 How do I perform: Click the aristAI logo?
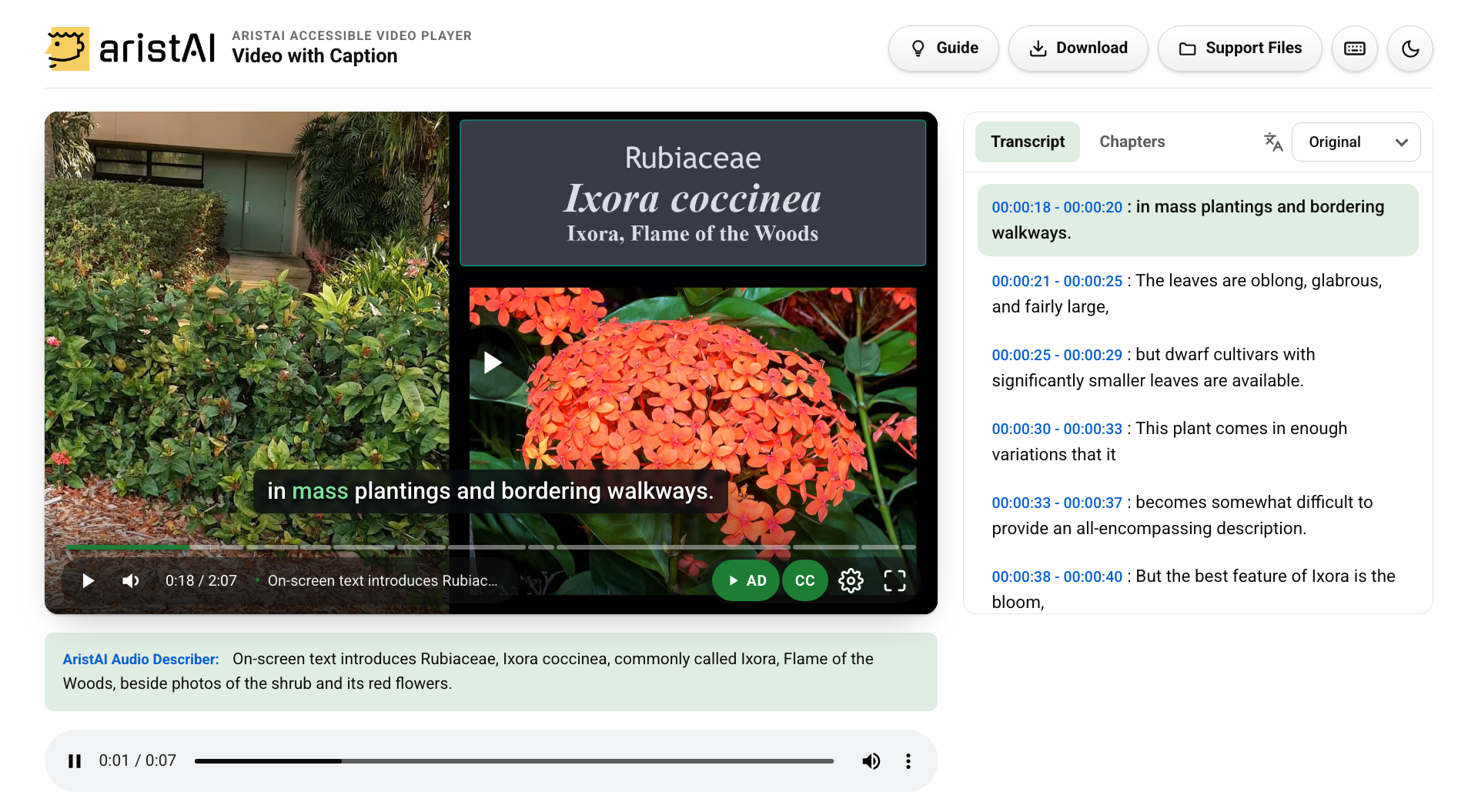pyautogui.click(x=130, y=48)
